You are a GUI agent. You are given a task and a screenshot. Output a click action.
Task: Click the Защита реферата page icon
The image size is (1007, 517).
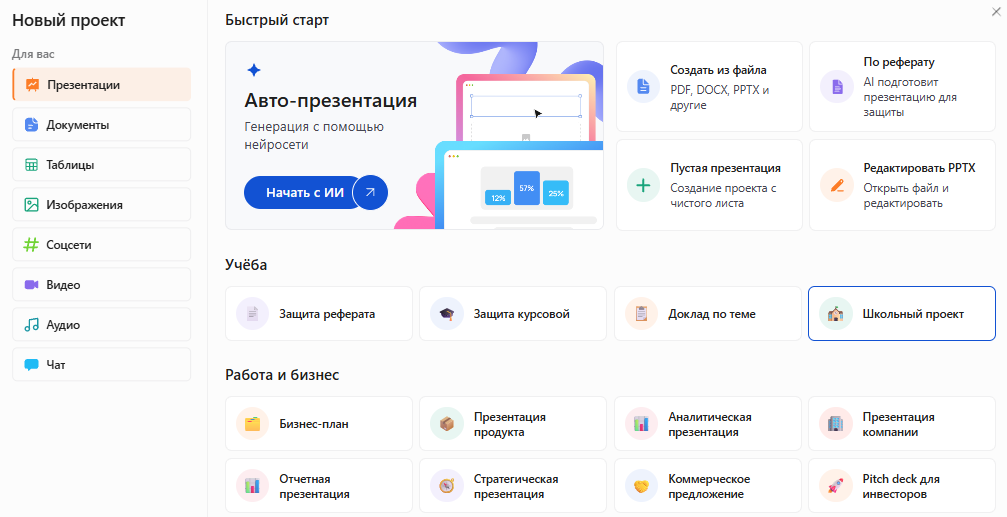click(252, 313)
